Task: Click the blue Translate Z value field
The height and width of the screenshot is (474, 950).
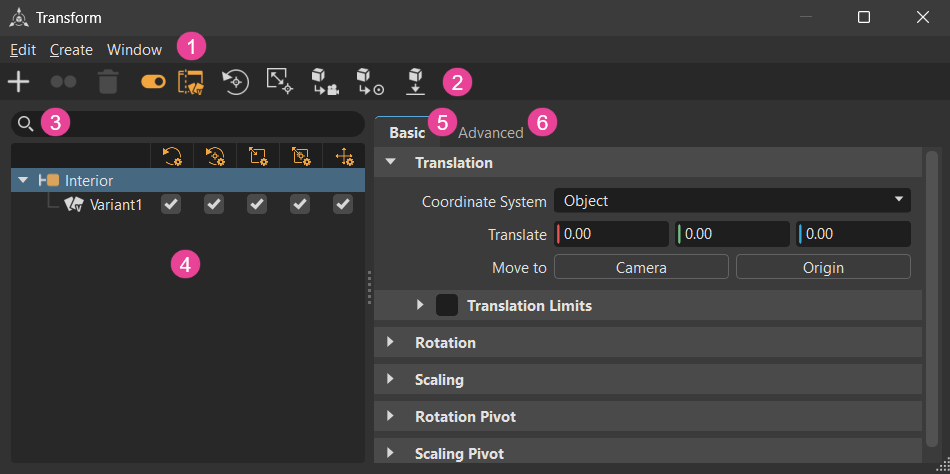Action: 854,234
